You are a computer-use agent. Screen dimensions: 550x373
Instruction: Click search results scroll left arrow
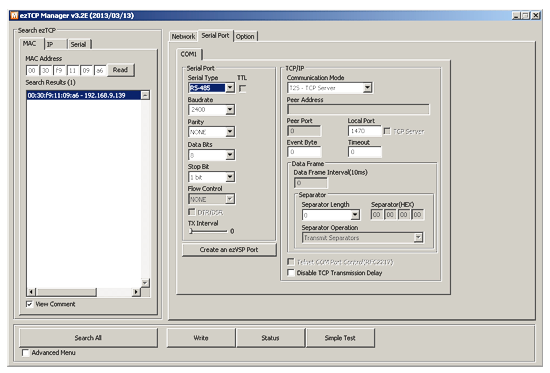tap(31, 292)
